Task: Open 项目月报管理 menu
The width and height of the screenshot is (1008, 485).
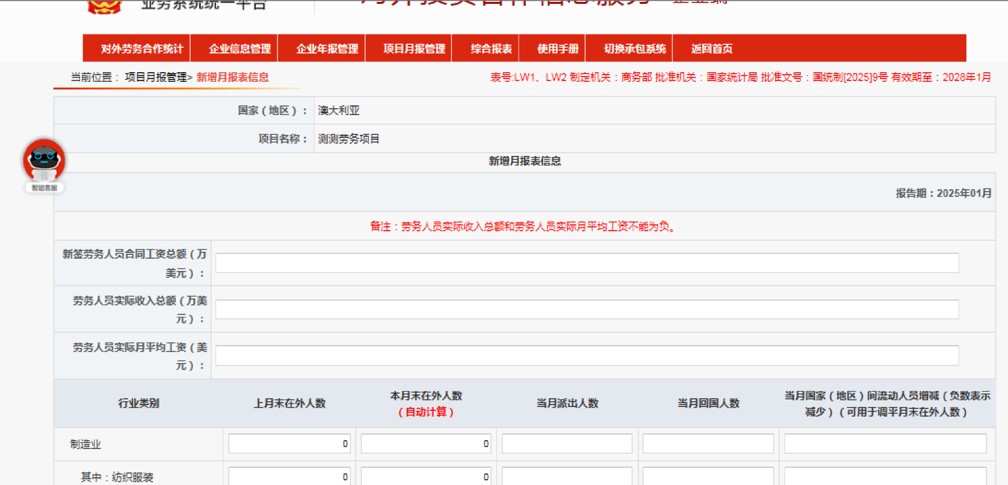Action: [413, 49]
